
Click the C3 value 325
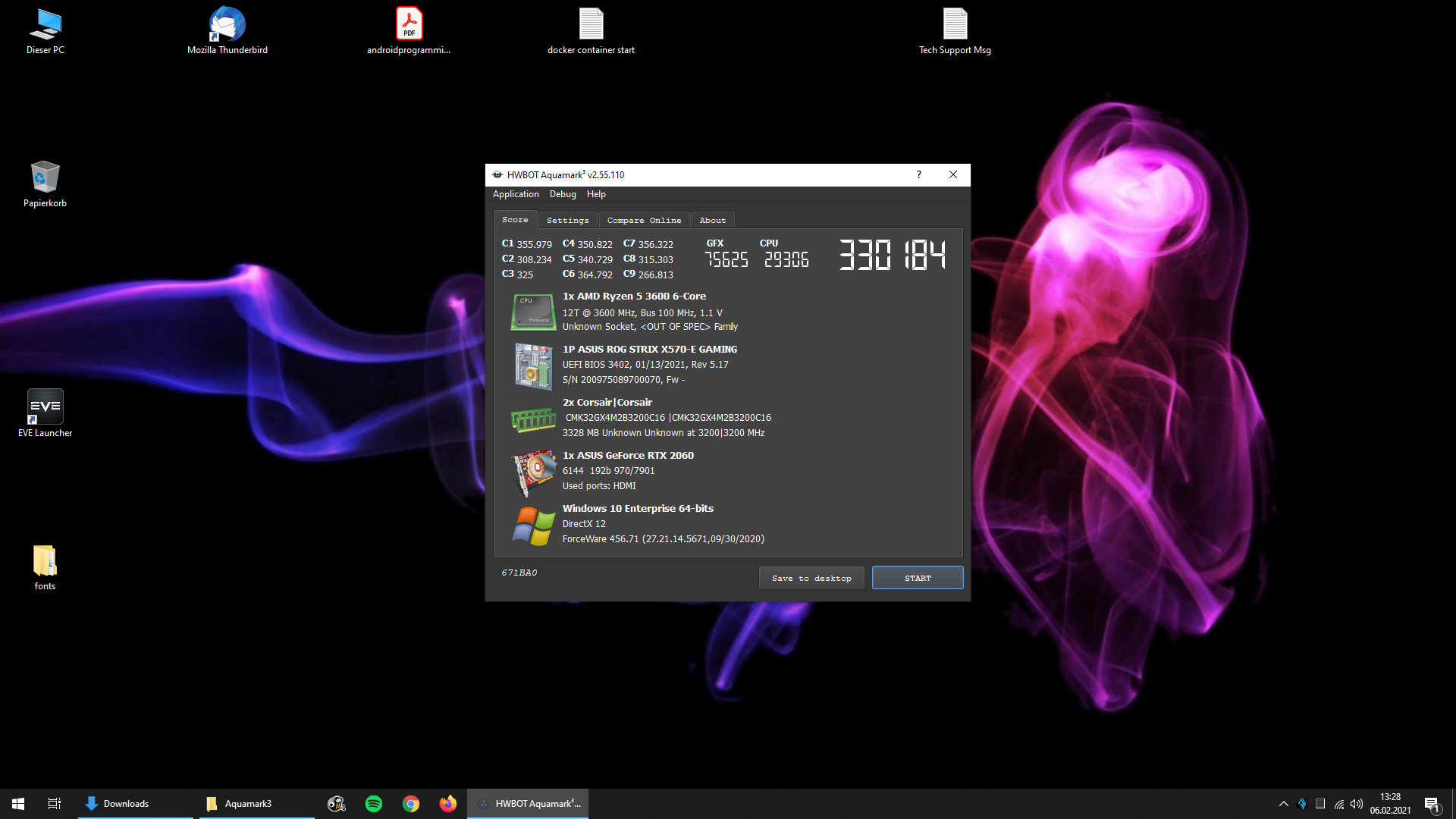tap(525, 275)
